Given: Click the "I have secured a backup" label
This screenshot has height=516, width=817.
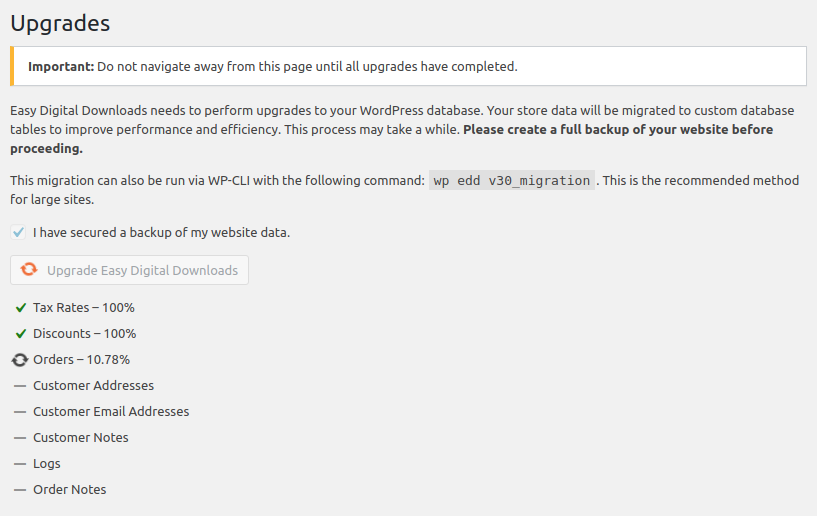Looking at the screenshot, I should [x=161, y=232].
